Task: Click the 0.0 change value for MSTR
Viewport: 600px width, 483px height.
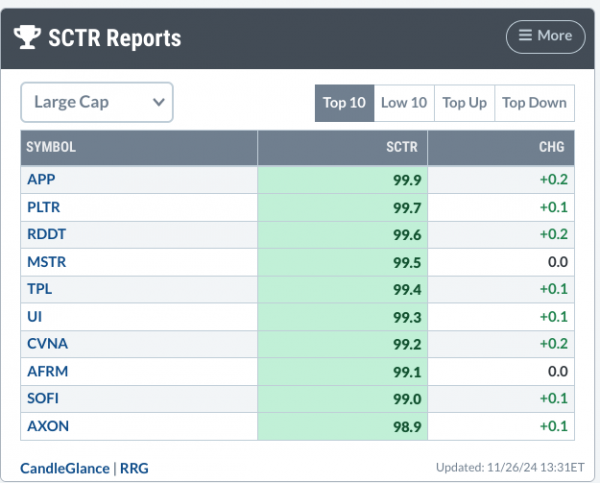Action: [x=558, y=262]
